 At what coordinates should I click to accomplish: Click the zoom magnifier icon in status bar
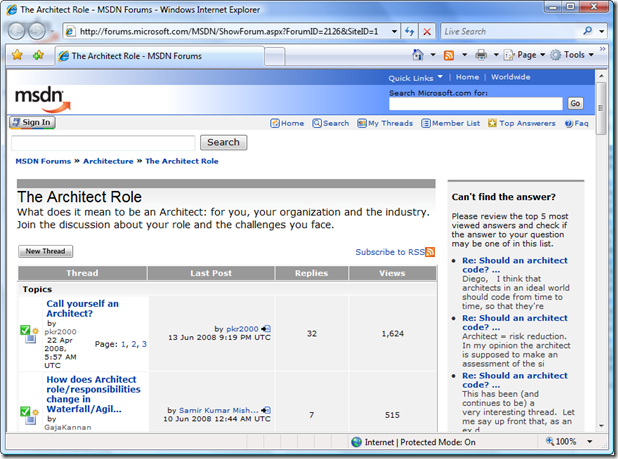[549, 441]
